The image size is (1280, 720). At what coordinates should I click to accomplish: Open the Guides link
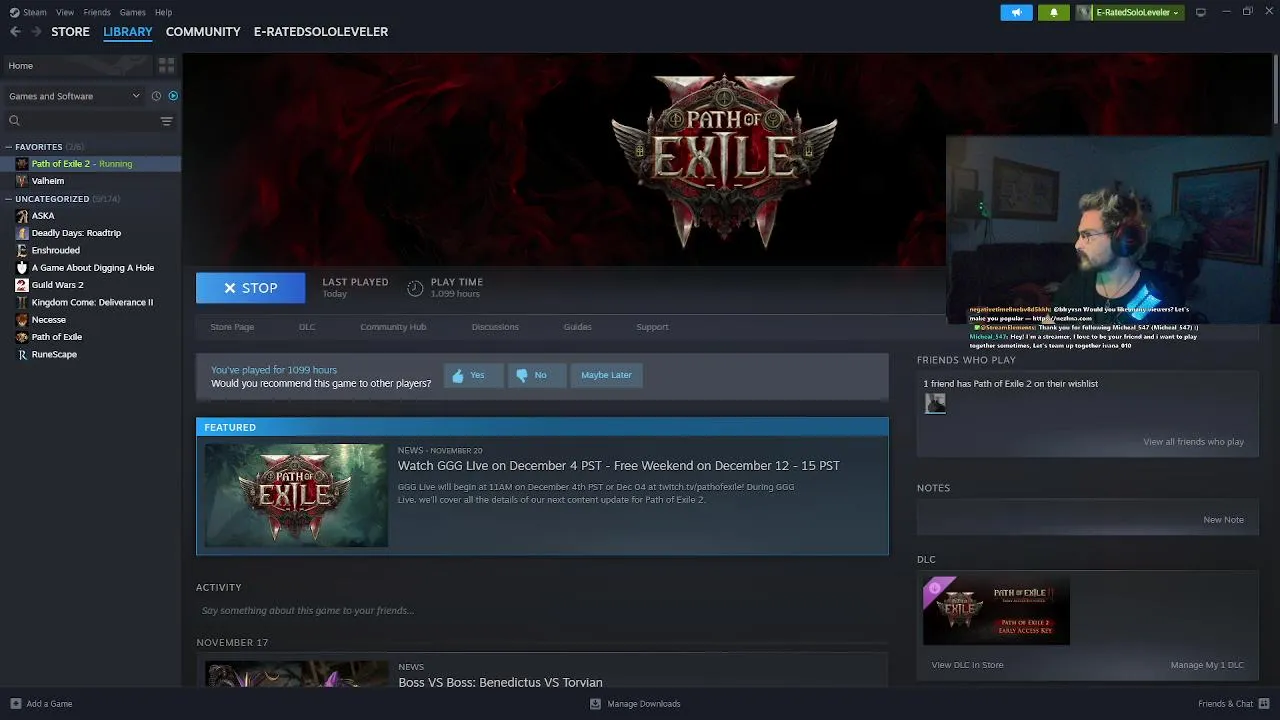[577, 327]
